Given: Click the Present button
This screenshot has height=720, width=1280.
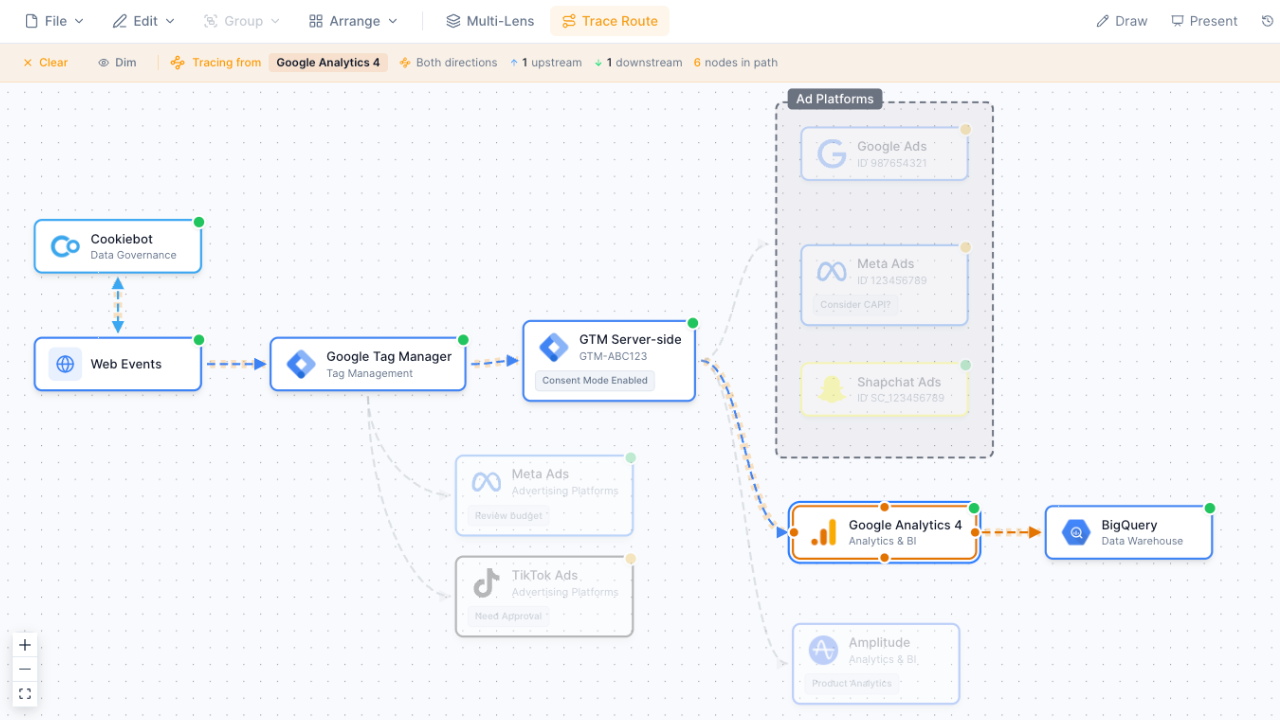Looking at the screenshot, I should coord(1204,20).
